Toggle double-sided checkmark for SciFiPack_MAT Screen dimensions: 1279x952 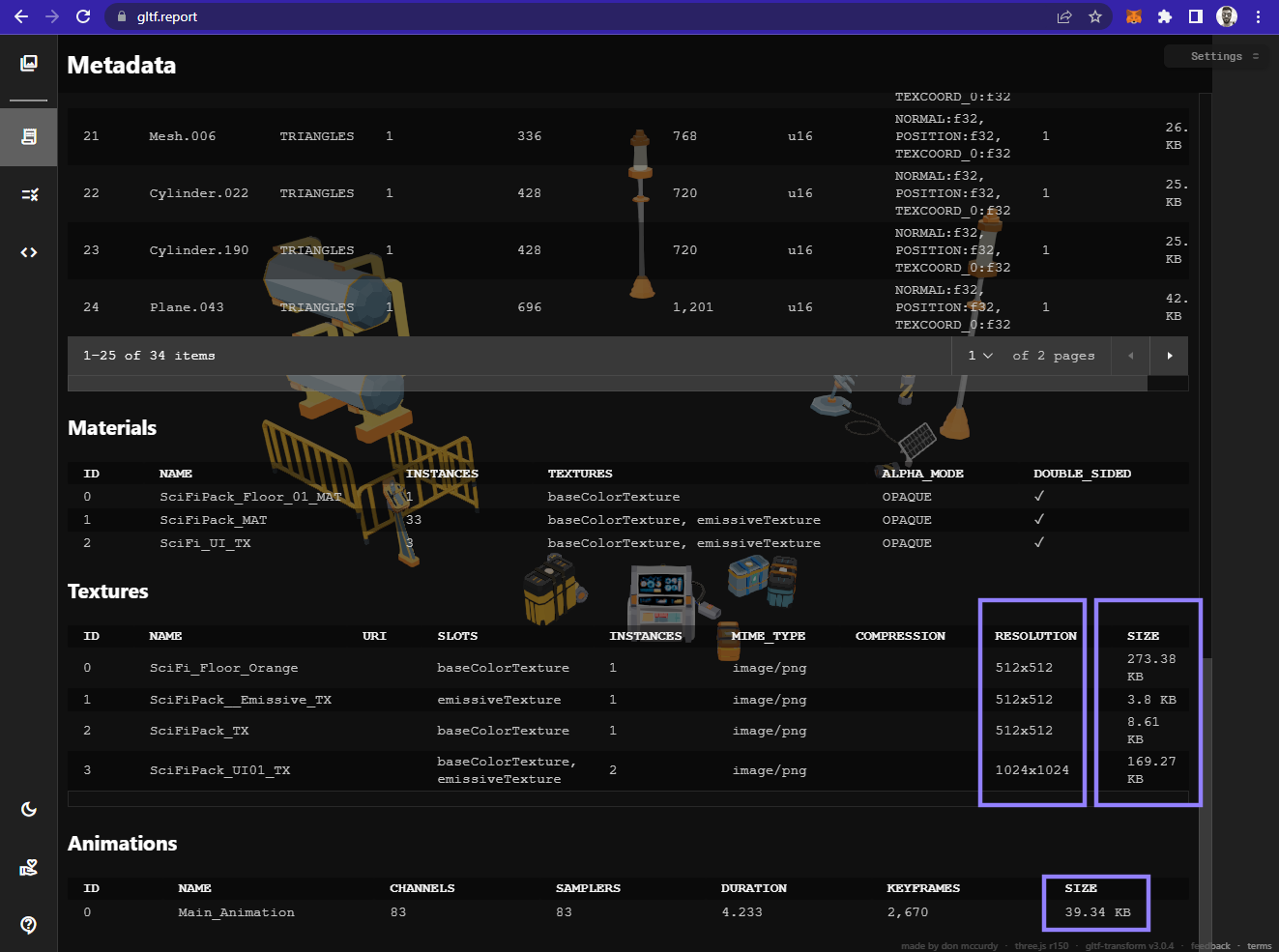point(1039,520)
